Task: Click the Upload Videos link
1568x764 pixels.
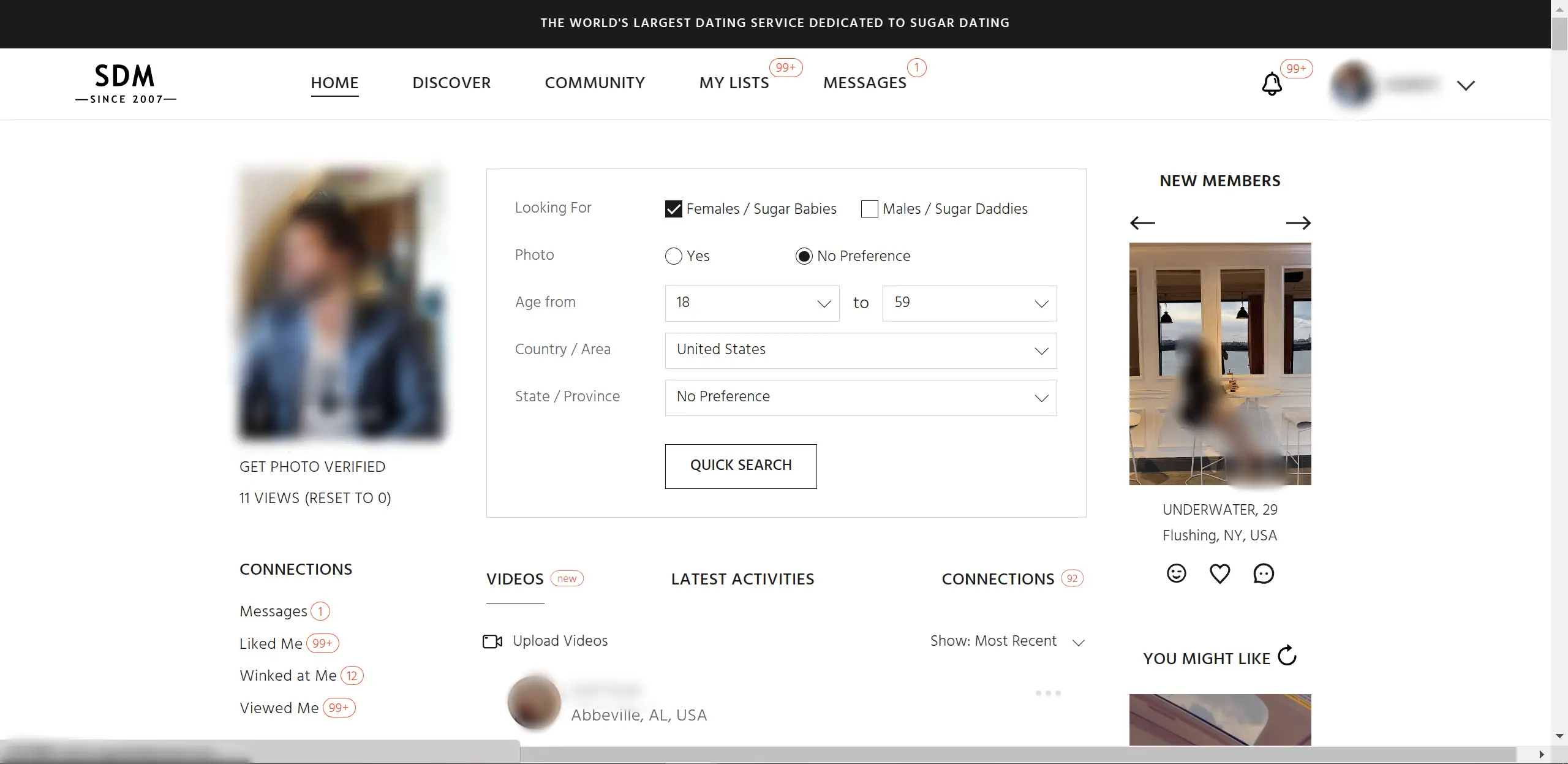Action: click(x=560, y=641)
